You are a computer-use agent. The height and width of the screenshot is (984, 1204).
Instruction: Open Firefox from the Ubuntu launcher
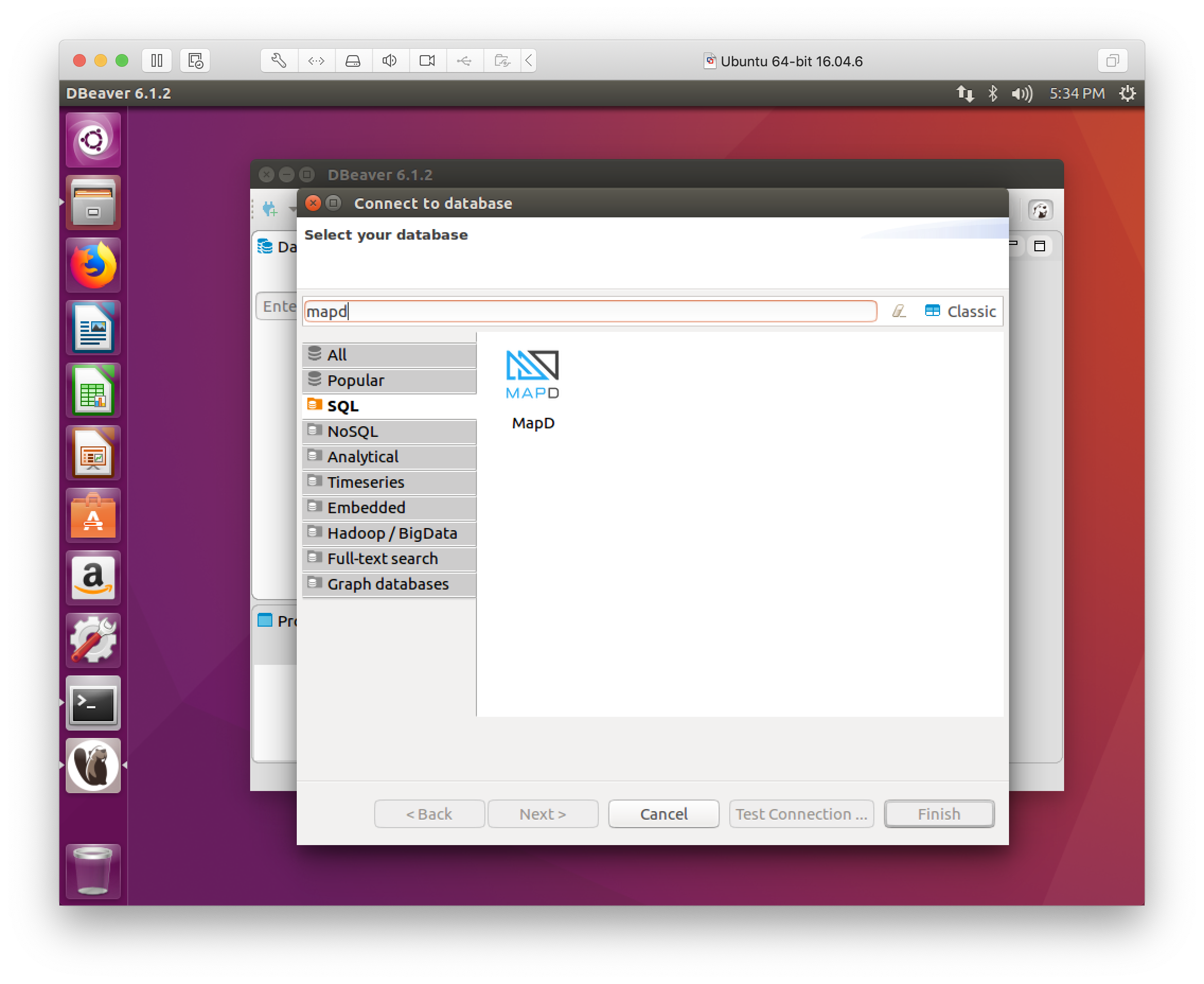point(93,265)
